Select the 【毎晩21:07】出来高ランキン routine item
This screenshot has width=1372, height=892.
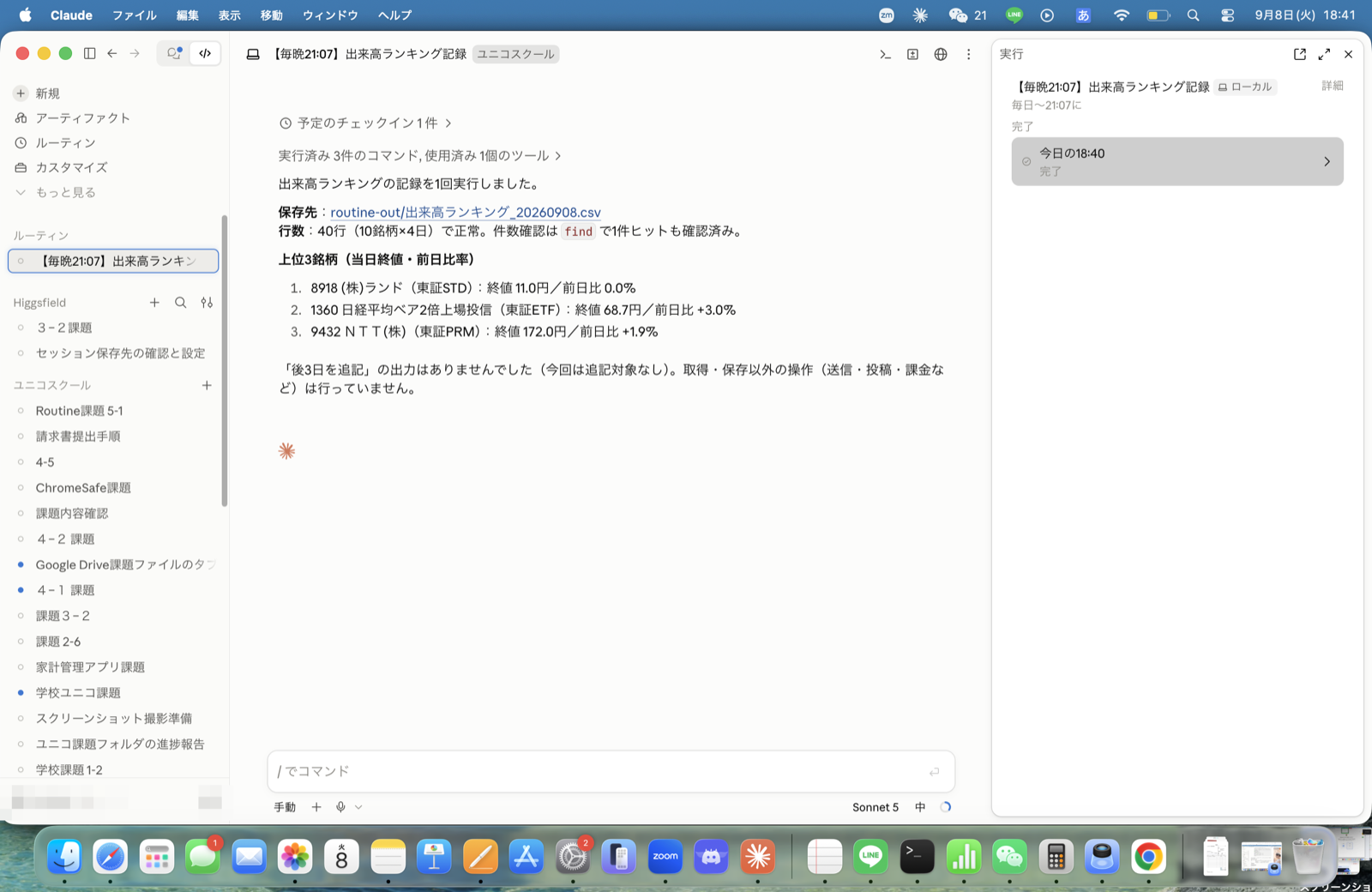click(113, 261)
